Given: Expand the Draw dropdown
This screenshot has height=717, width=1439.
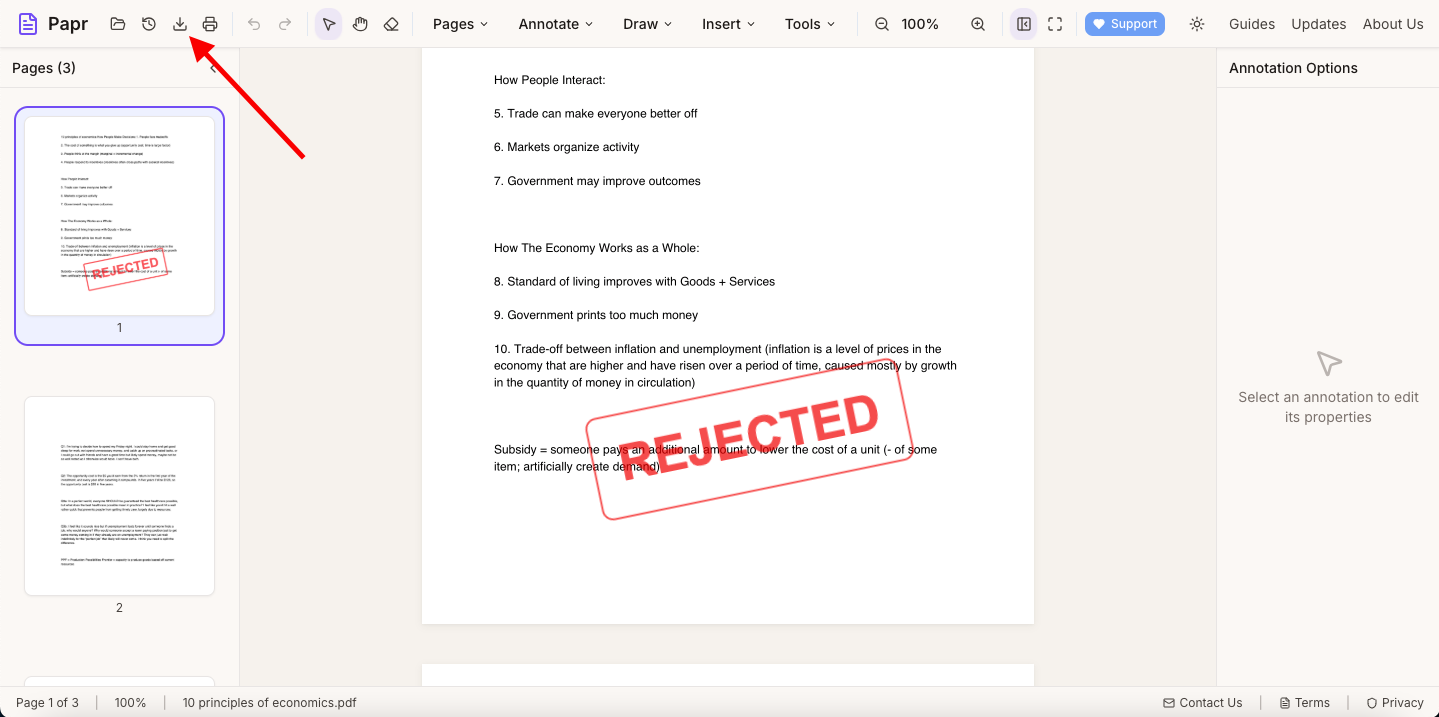Looking at the screenshot, I should [646, 23].
